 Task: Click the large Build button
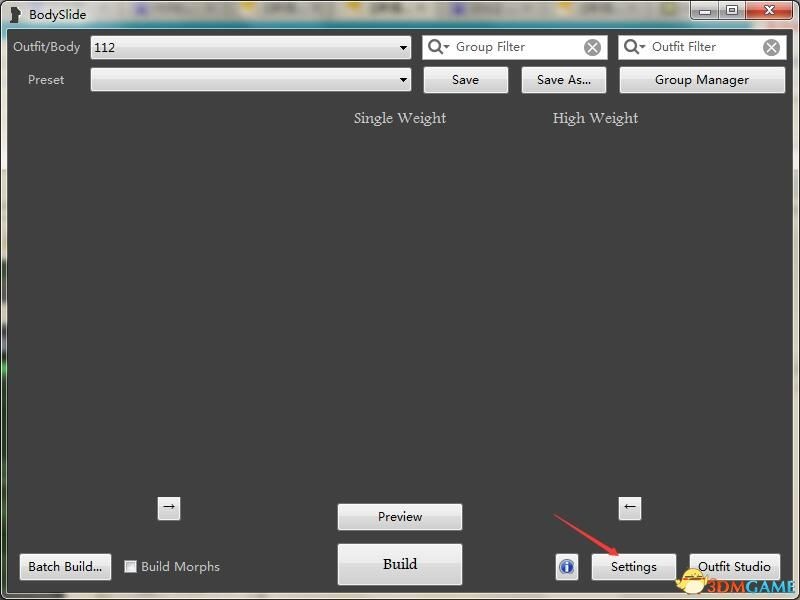tap(400, 564)
